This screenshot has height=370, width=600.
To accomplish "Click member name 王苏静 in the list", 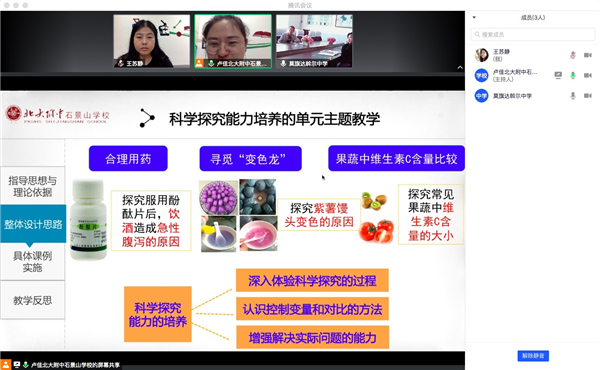I will tap(501, 52).
